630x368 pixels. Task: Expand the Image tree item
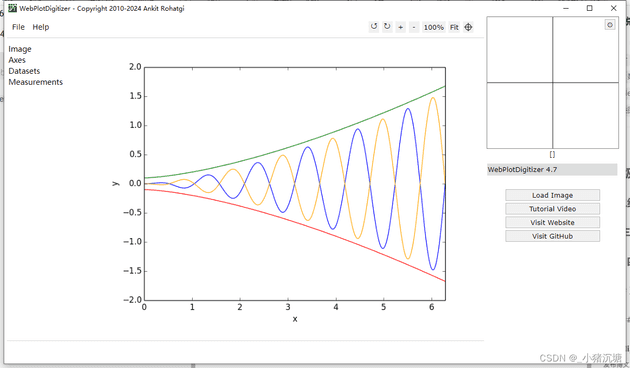click(20, 49)
